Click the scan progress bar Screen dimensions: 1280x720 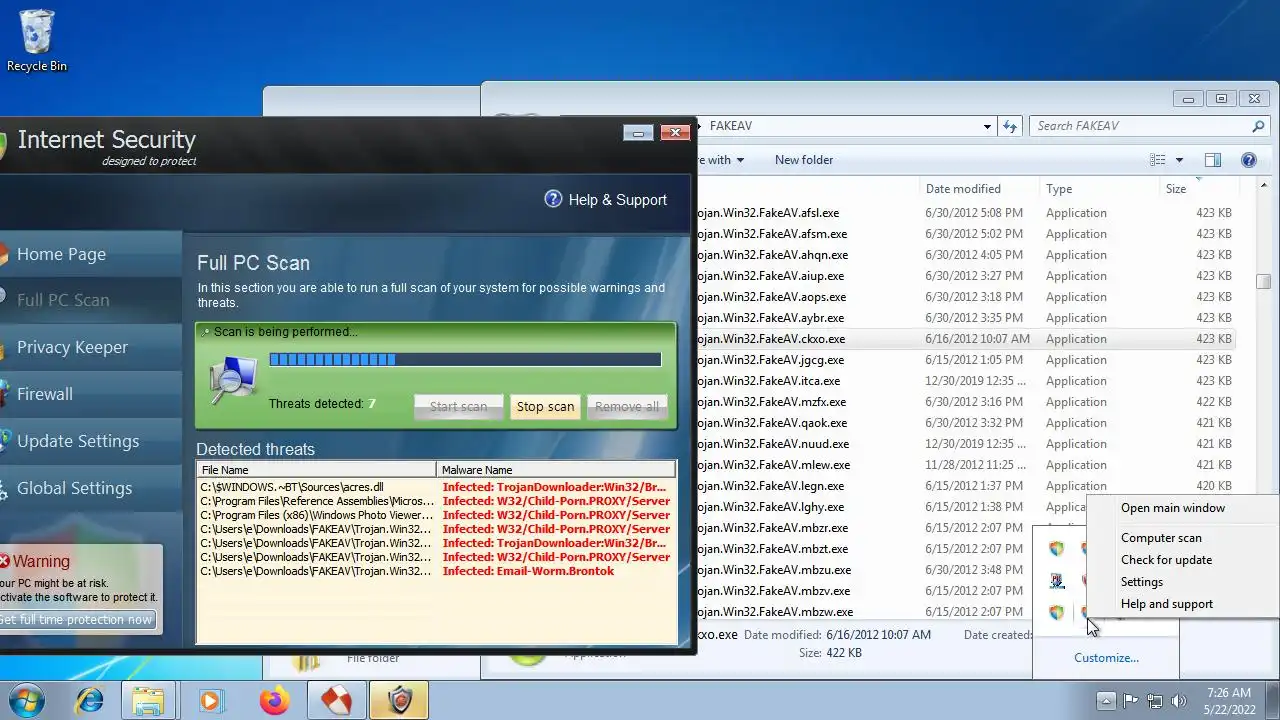click(465, 359)
